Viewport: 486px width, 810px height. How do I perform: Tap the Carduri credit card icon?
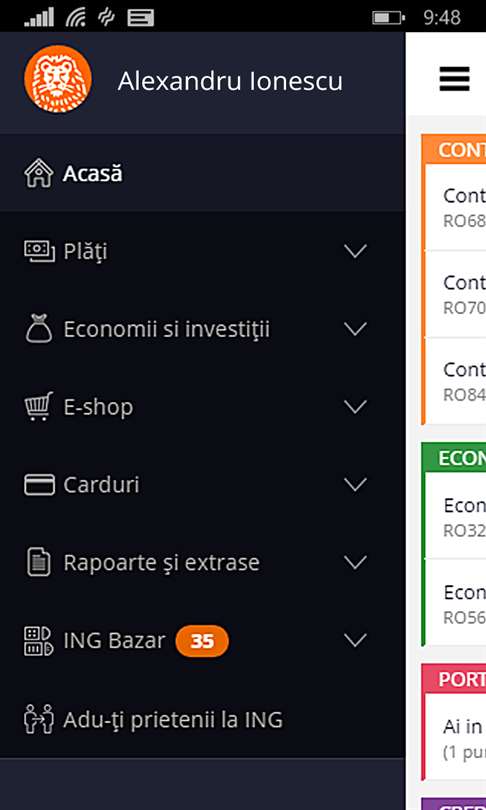[39, 485]
